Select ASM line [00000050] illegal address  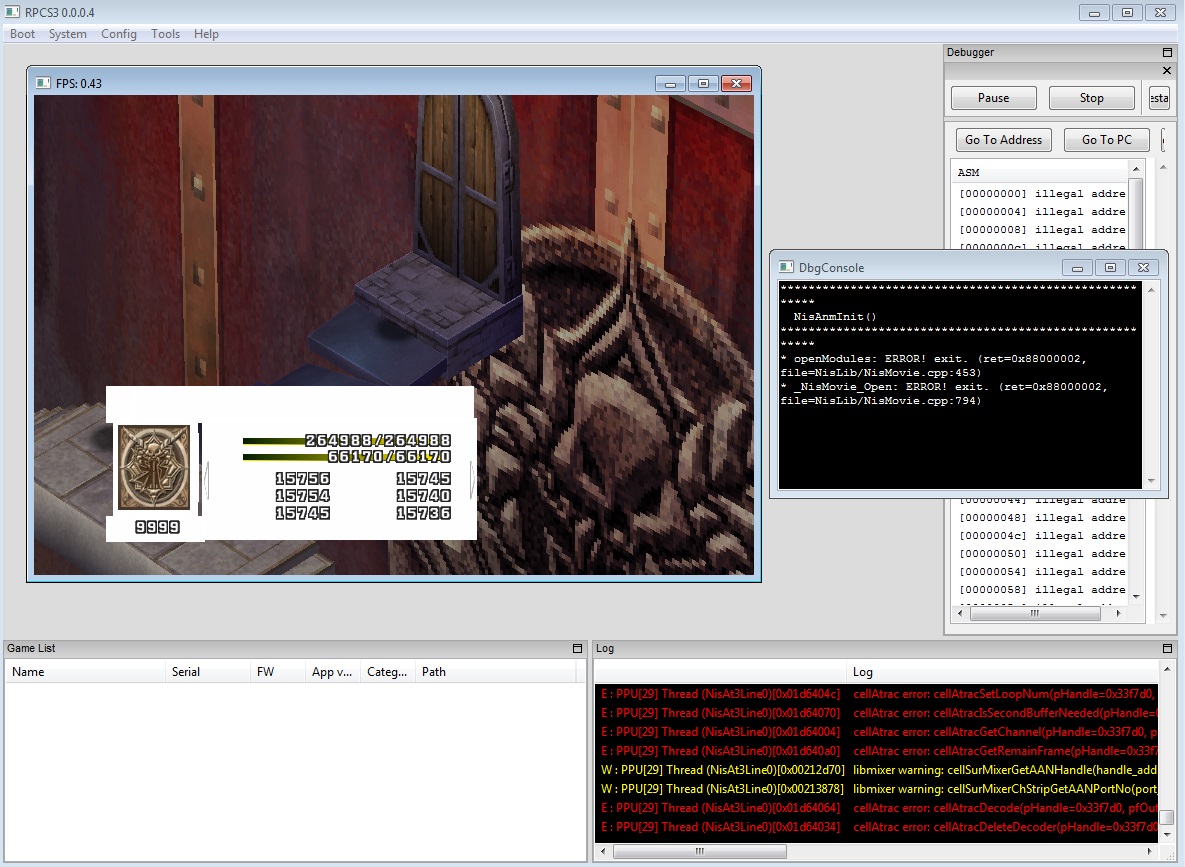(1041, 554)
